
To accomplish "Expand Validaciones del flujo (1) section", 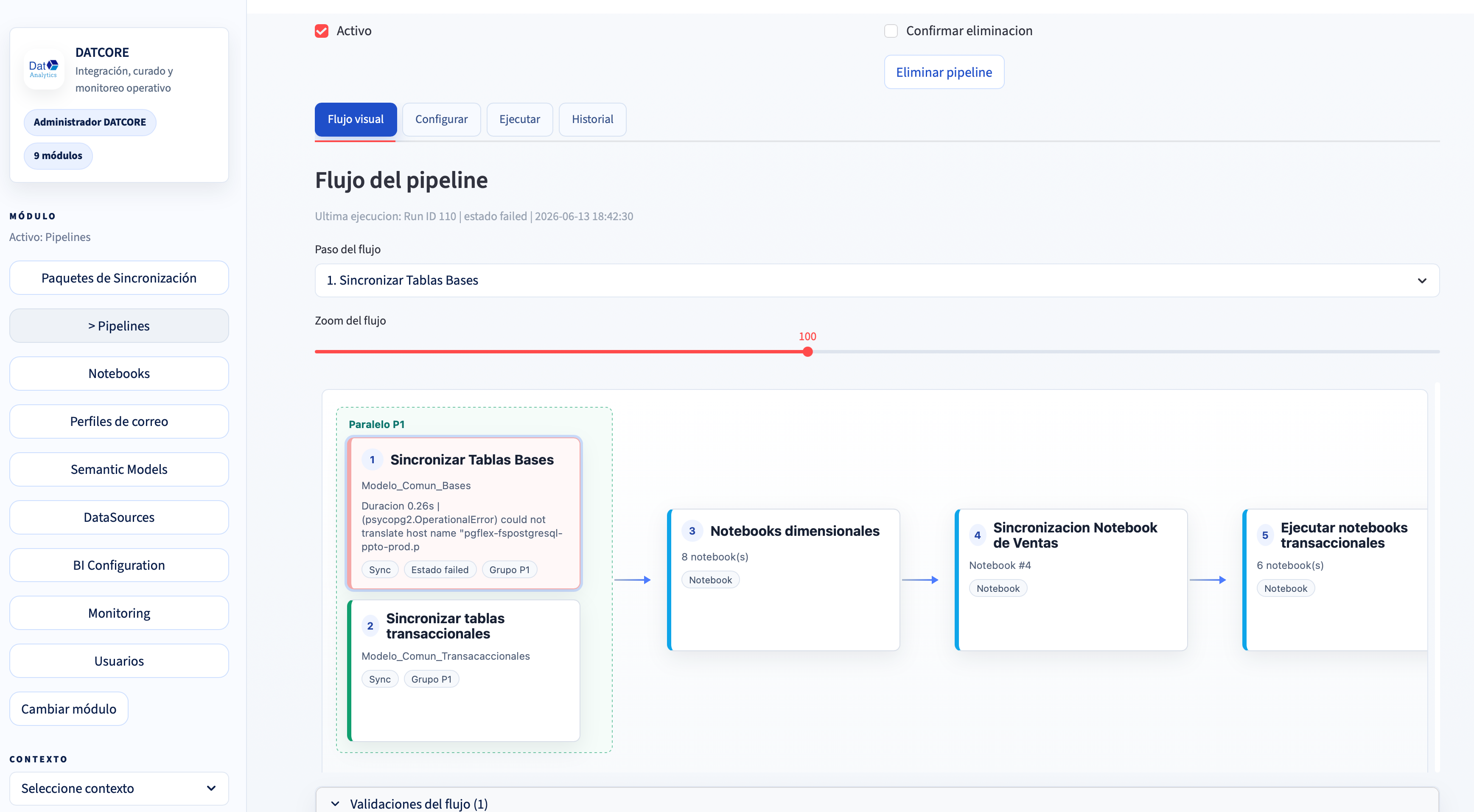I will coord(877,804).
